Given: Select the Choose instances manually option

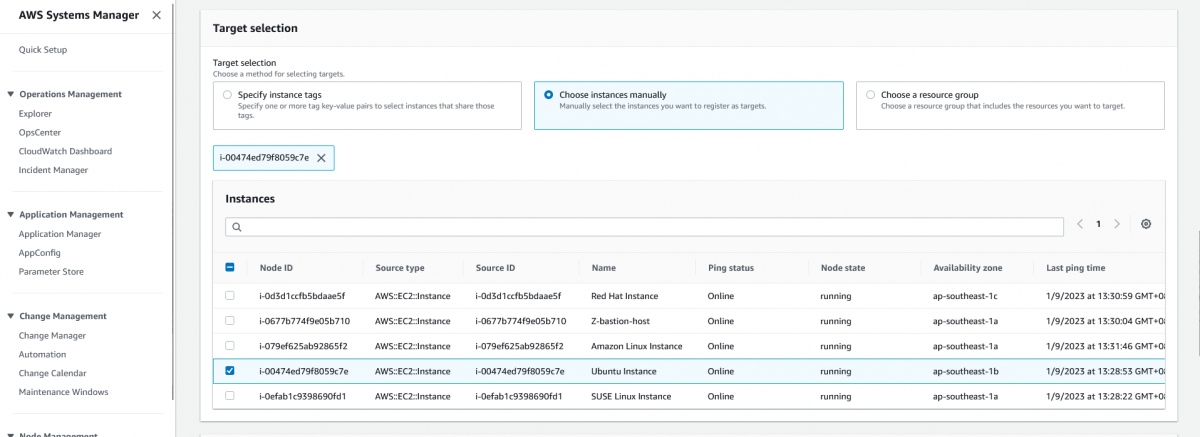Looking at the screenshot, I should (x=548, y=95).
